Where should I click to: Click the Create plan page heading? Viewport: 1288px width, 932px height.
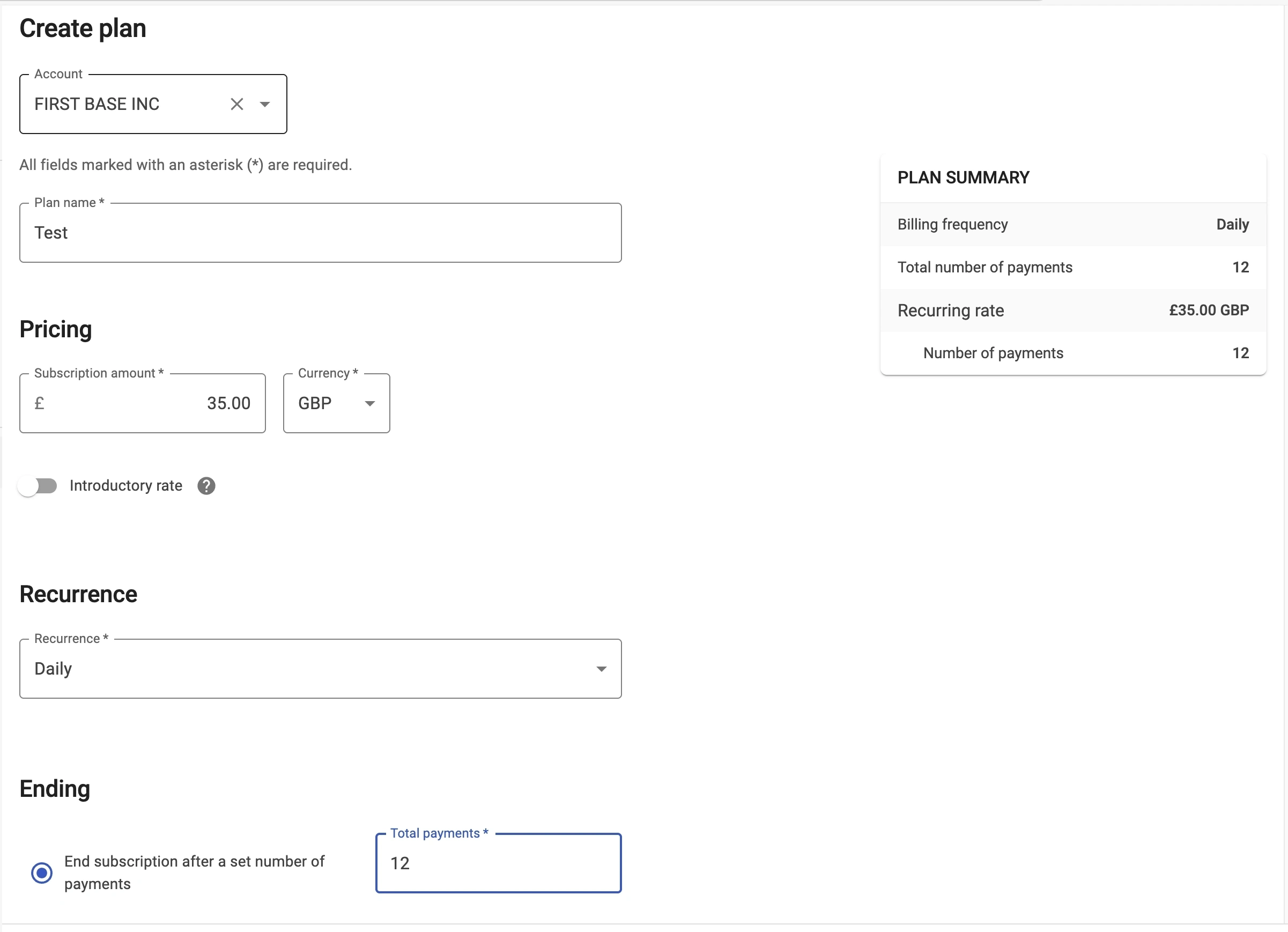coord(83,28)
